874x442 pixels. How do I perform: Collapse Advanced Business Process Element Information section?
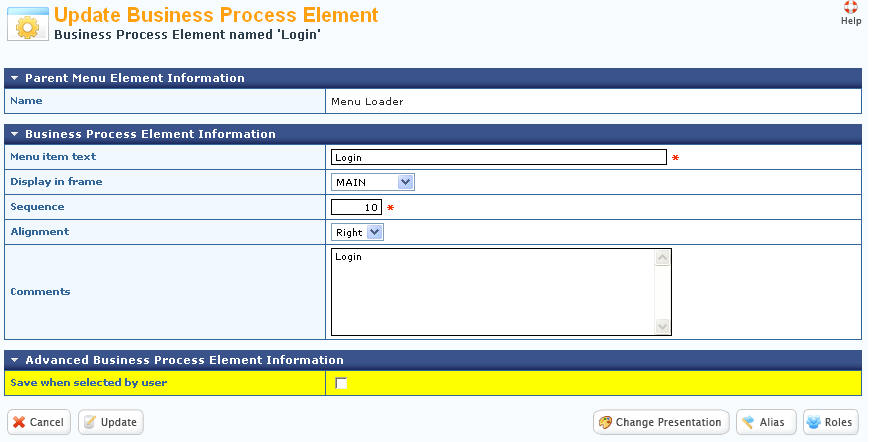click(x=14, y=360)
